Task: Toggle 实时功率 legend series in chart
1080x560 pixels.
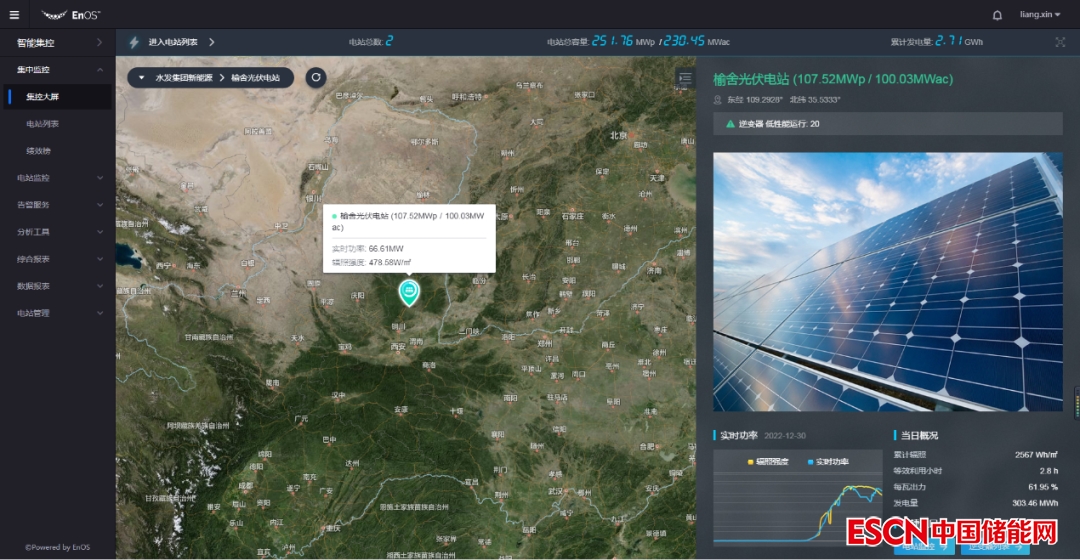Action: 828,461
